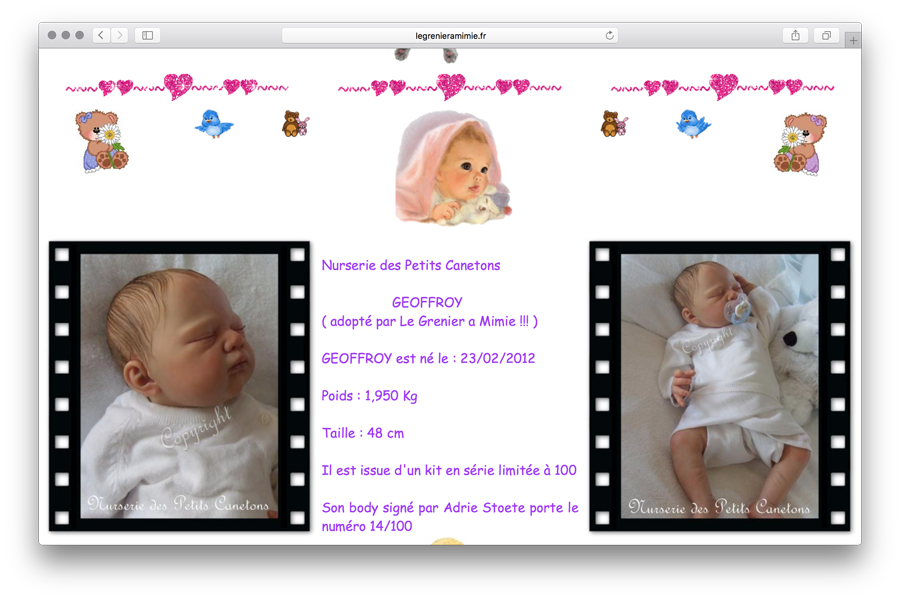This screenshot has width=900, height=600.
Task: Click the green zoom window button
Action: coord(80,35)
